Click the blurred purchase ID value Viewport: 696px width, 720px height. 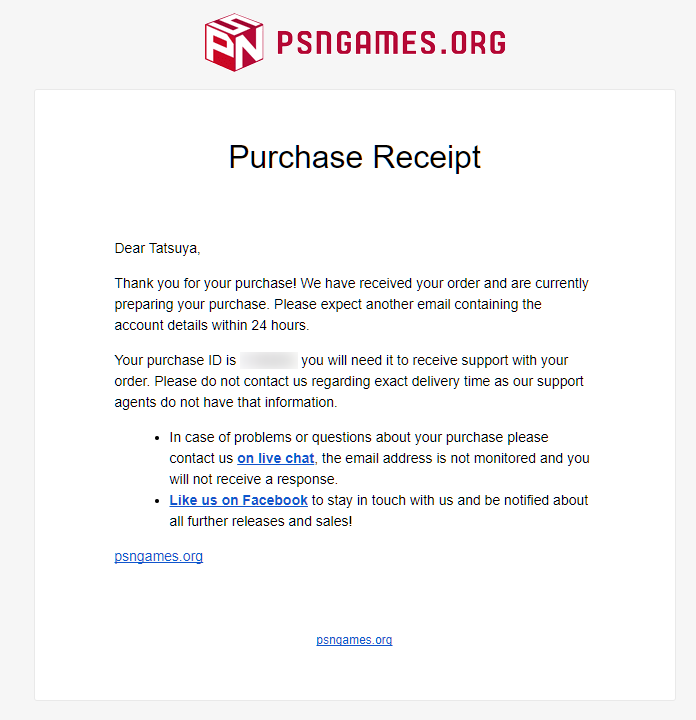[269, 360]
